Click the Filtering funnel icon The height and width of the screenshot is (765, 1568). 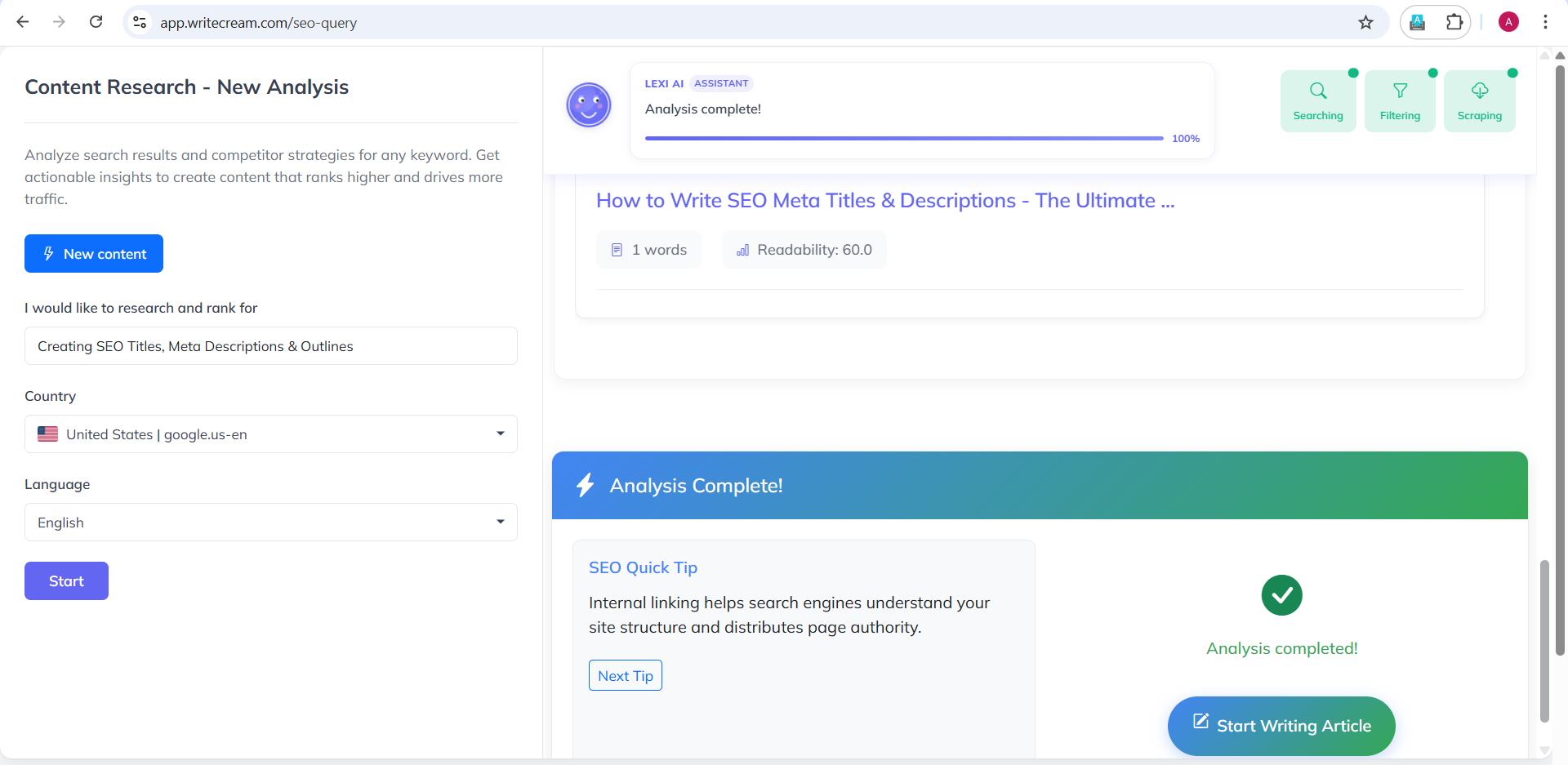1400,91
